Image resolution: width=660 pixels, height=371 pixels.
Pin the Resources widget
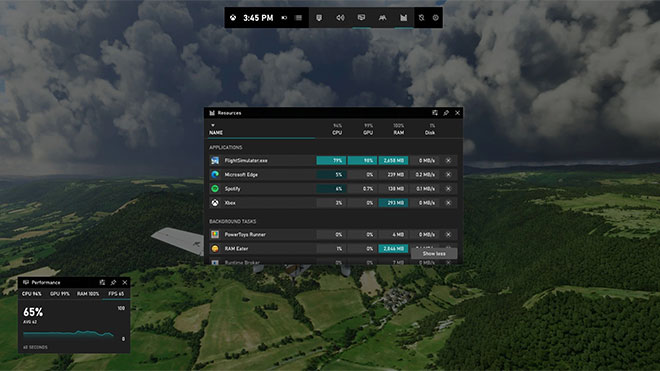[446, 113]
